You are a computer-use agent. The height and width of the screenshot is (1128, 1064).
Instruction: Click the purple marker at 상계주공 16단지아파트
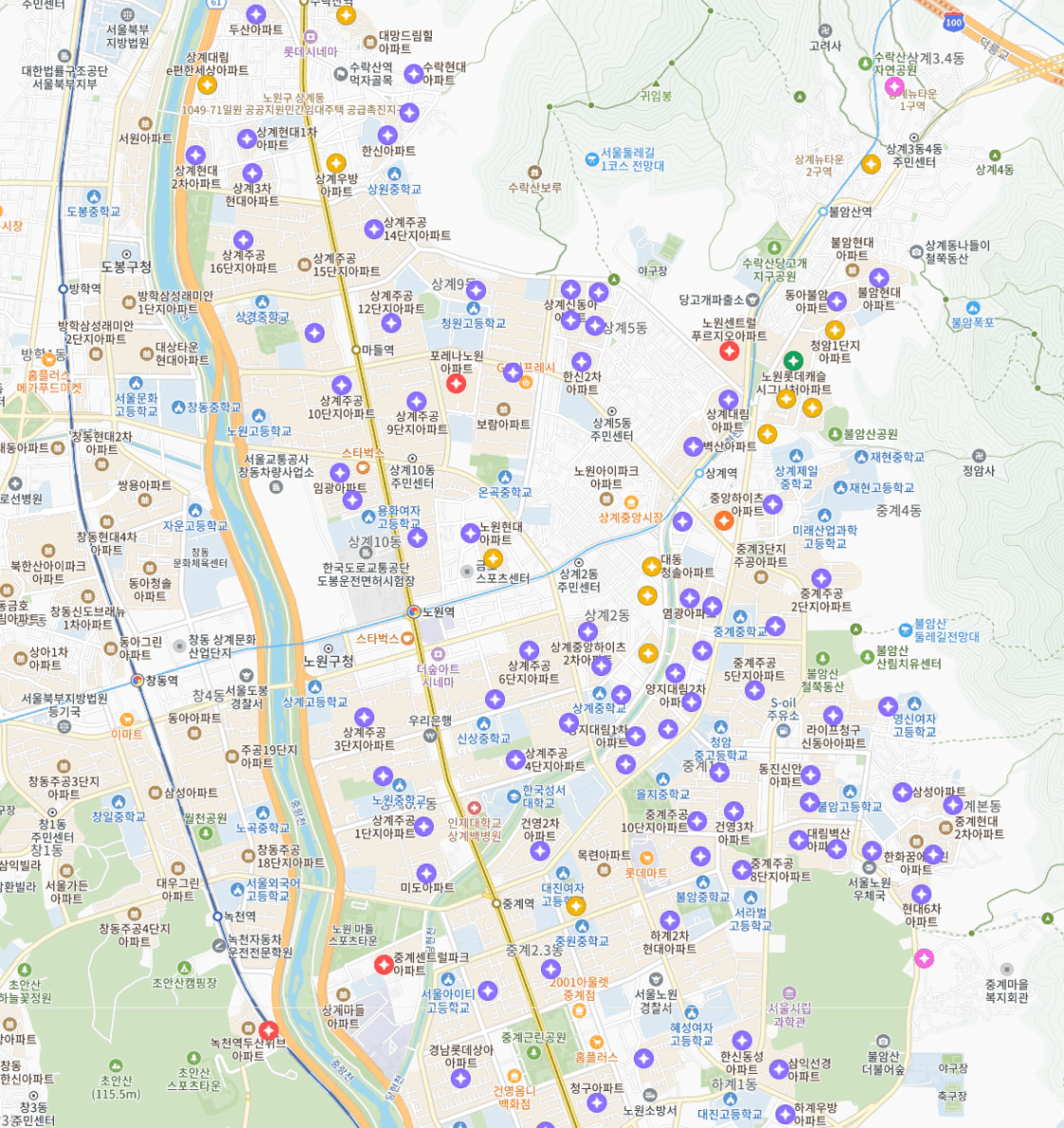[x=243, y=239]
